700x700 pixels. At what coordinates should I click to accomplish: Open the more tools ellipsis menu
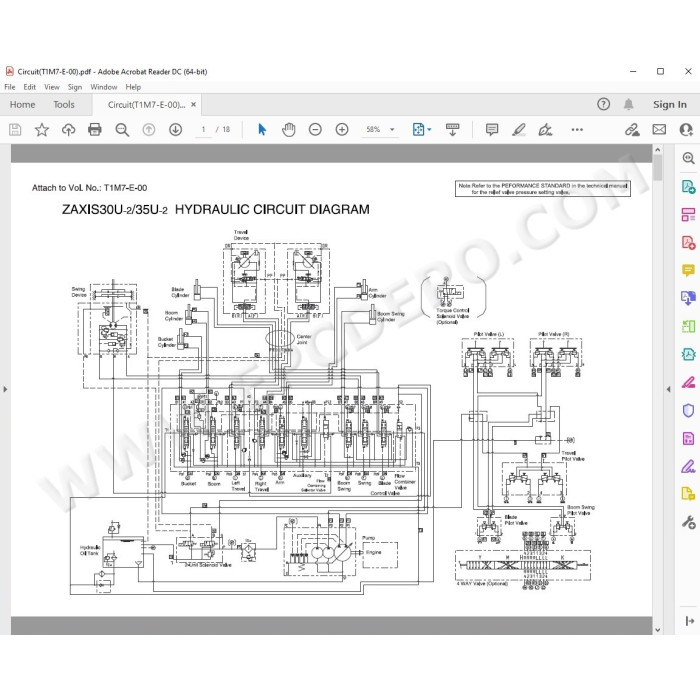point(577,130)
